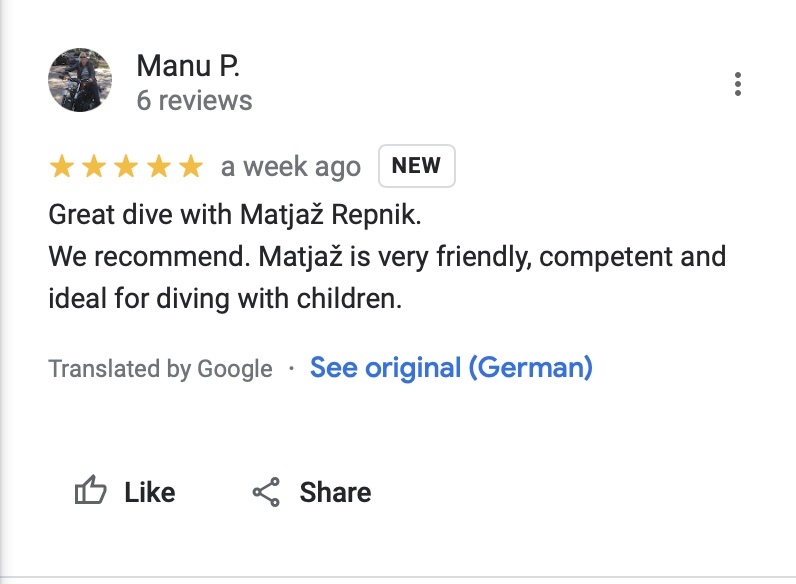Open the reviewer name Manu P.

tap(188, 66)
